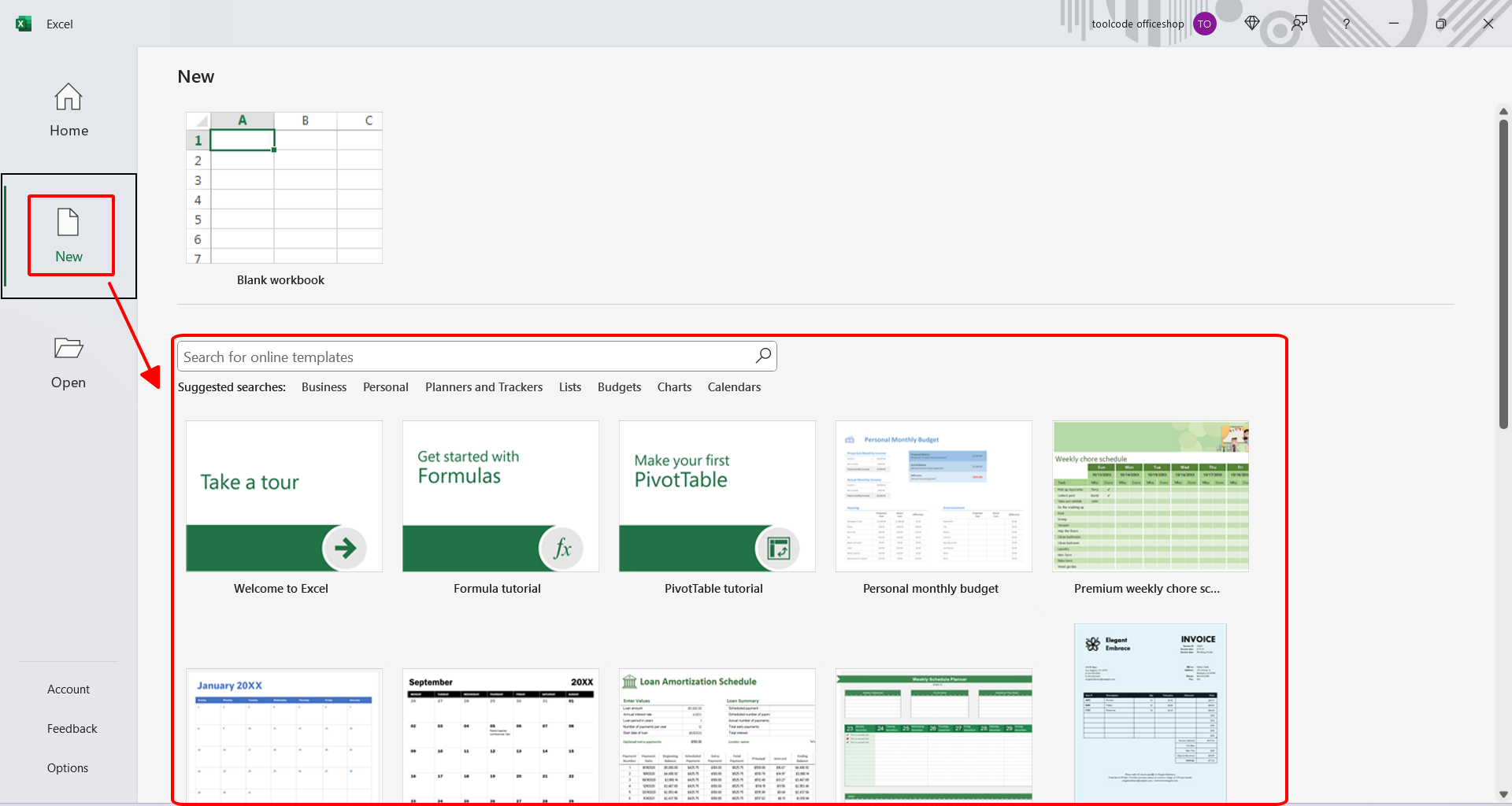The image size is (1512, 806).
Task: Search templates for Business
Action: click(324, 387)
